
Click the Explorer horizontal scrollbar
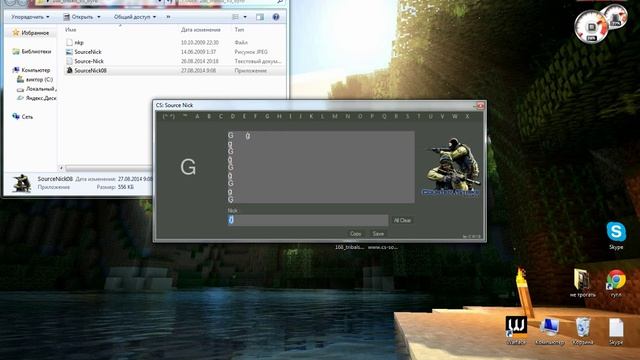click(x=108, y=168)
